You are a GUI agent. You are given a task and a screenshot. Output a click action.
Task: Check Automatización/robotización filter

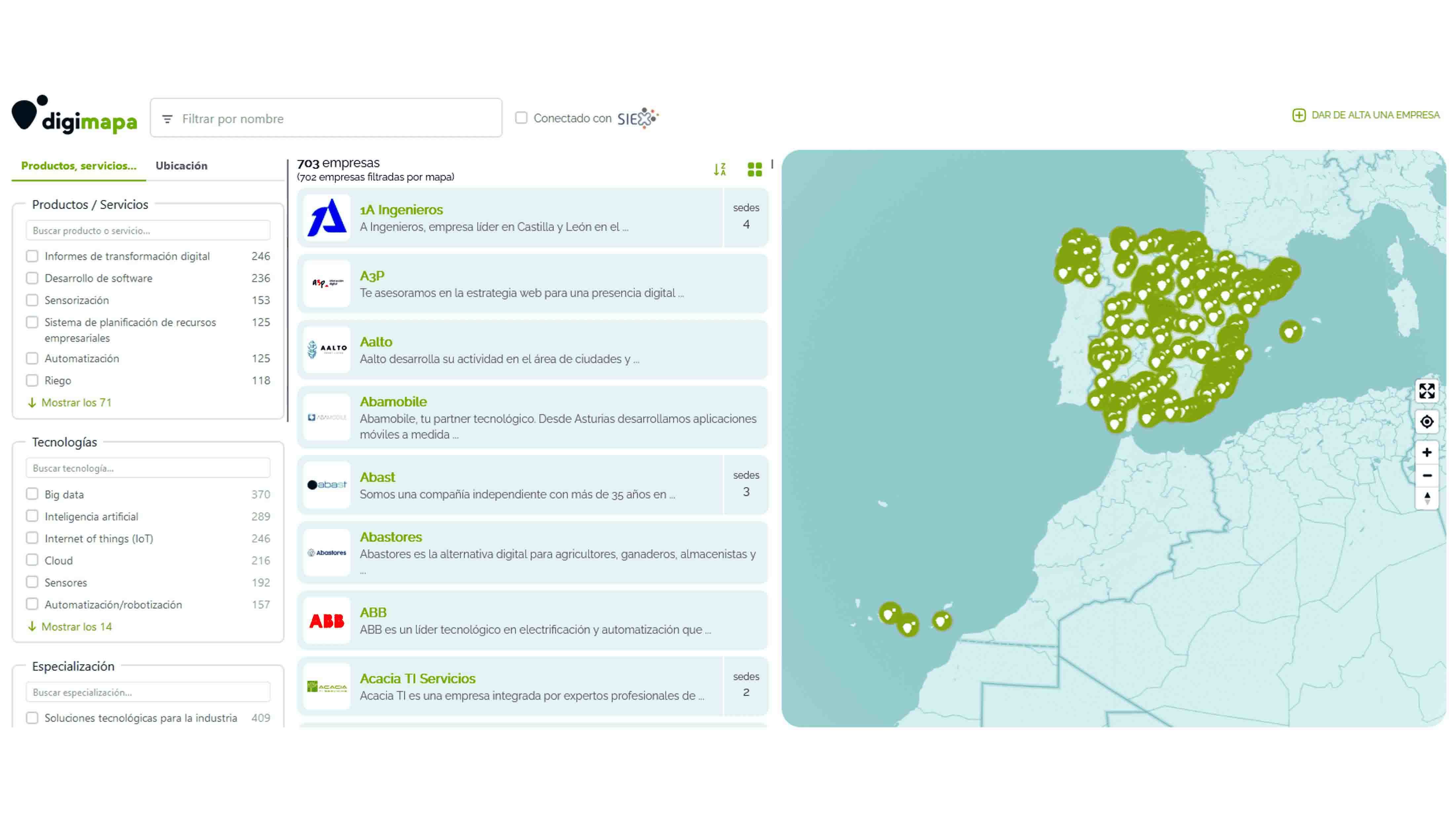coord(32,604)
